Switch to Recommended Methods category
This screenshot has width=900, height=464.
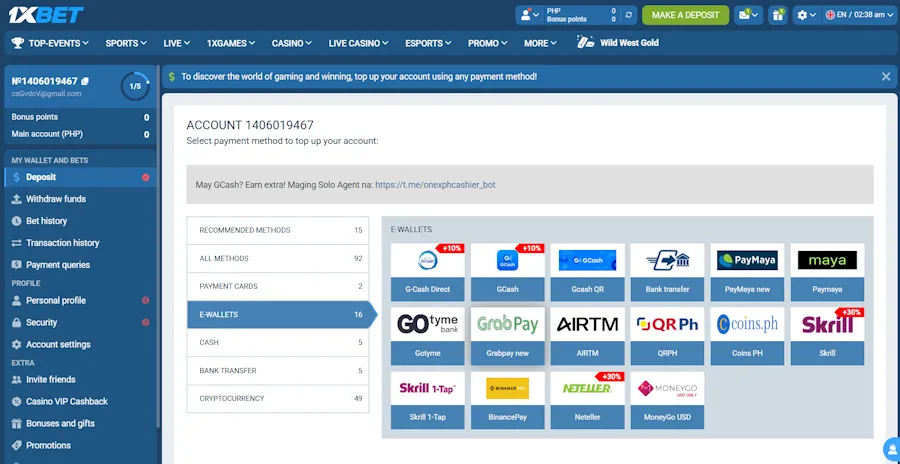[x=278, y=230]
